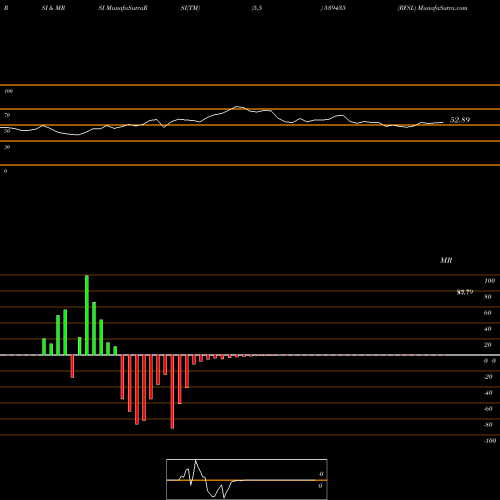
Task: Select the "SI(TM)" header text
Action: point(190,8)
